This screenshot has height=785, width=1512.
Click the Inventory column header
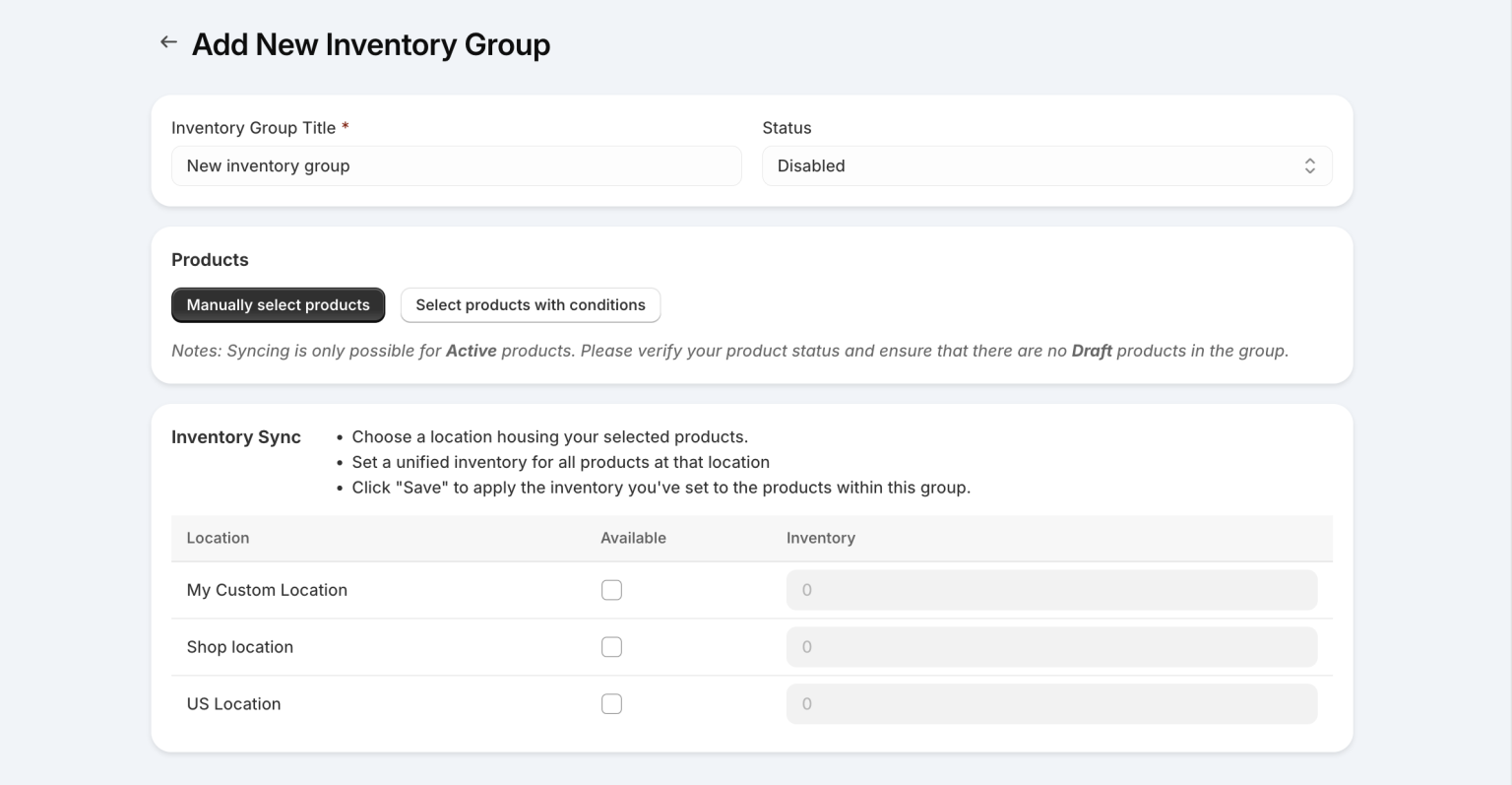pyautogui.click(x=821, y=538)
